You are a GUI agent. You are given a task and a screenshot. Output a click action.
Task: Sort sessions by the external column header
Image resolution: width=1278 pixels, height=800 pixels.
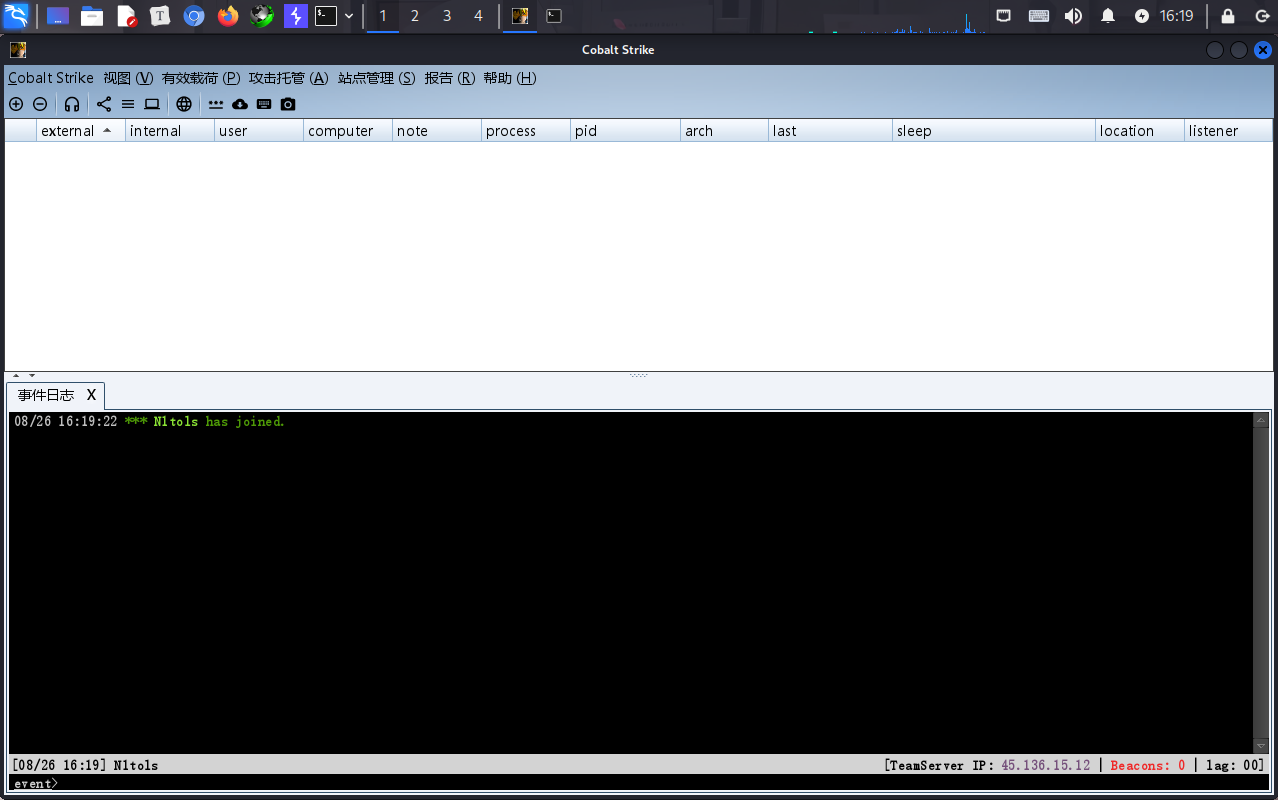[x=68, y=131]
